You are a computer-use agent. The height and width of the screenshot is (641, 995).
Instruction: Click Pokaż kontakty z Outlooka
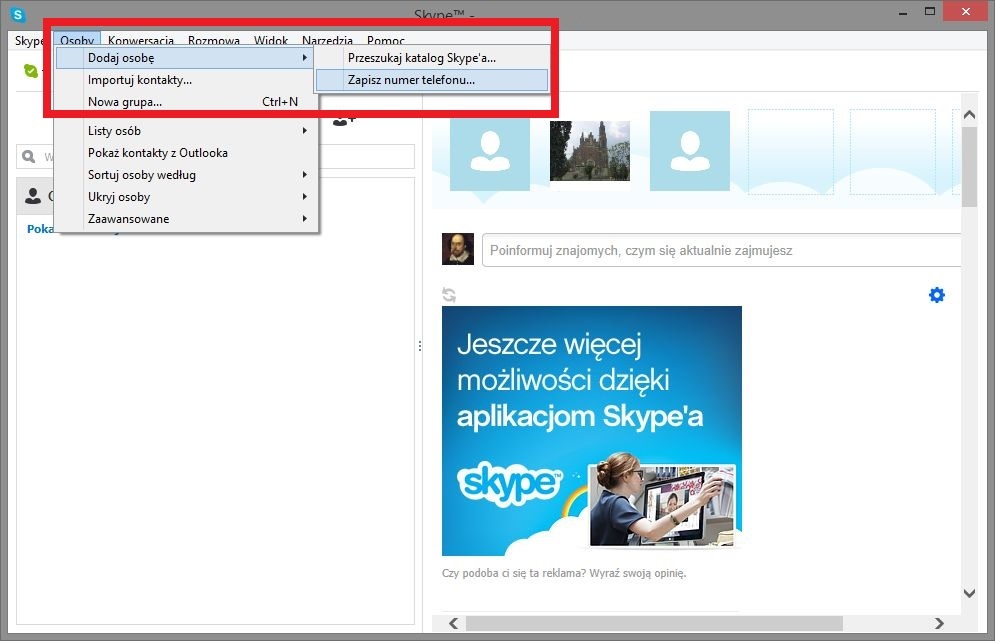(187, 153)
